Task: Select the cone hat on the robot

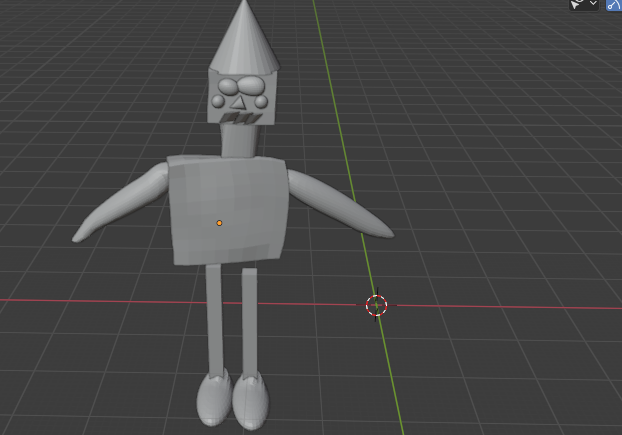Action: [242, 42]
